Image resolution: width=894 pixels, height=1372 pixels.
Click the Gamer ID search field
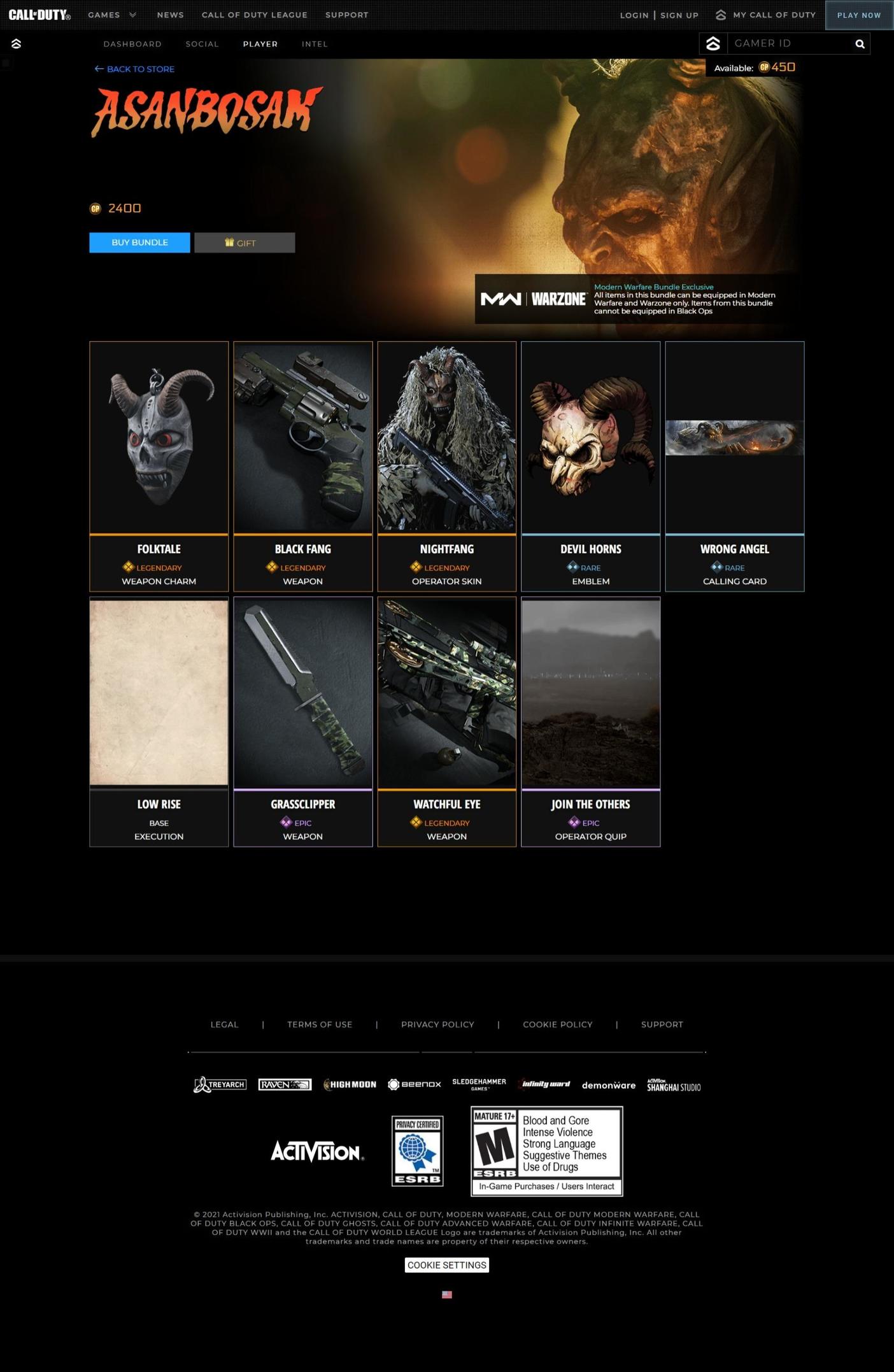point(788,43)
